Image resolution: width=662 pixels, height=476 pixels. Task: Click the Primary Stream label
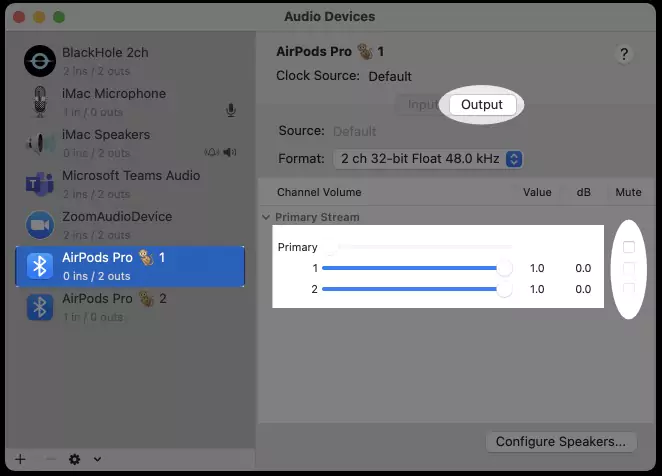(317, 217)
